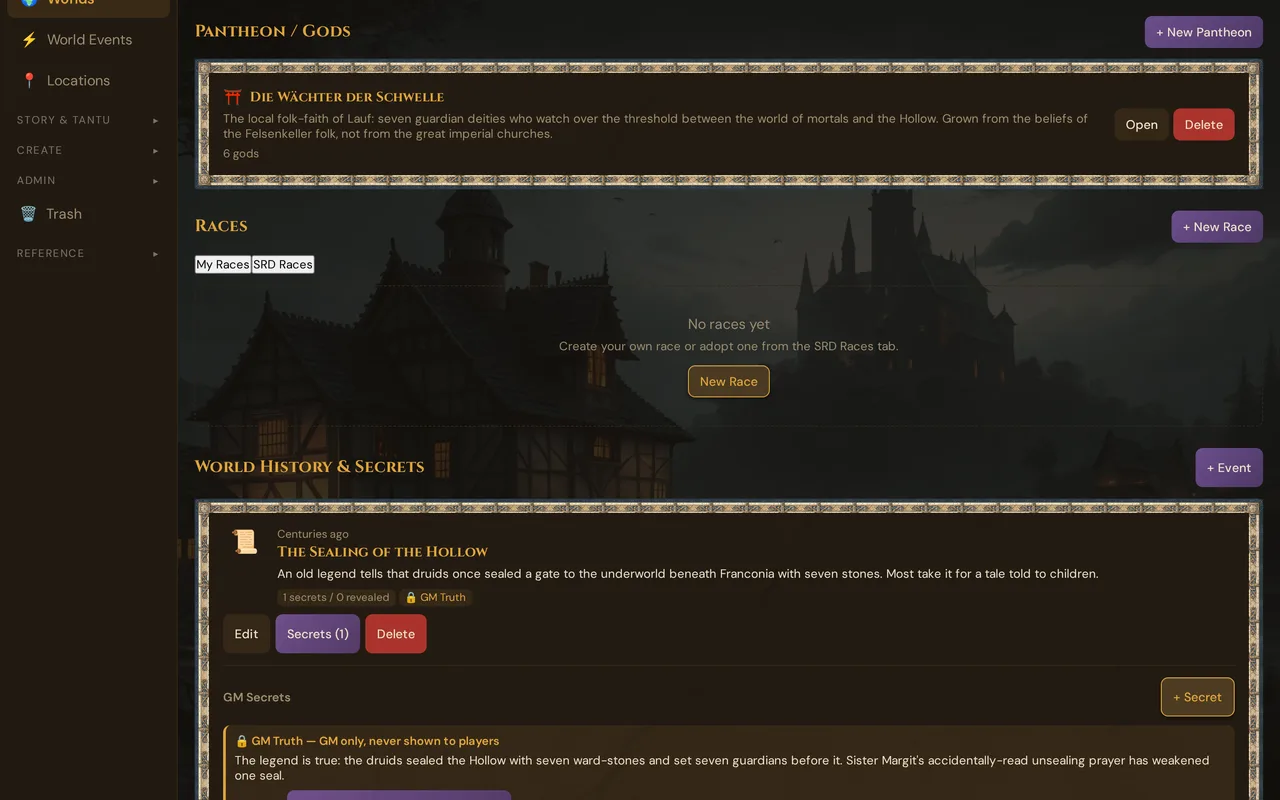The height and width of the screenshot is (800, 1280).
Task: Click the '6 gods' count text
Action: tap(241, 154)
